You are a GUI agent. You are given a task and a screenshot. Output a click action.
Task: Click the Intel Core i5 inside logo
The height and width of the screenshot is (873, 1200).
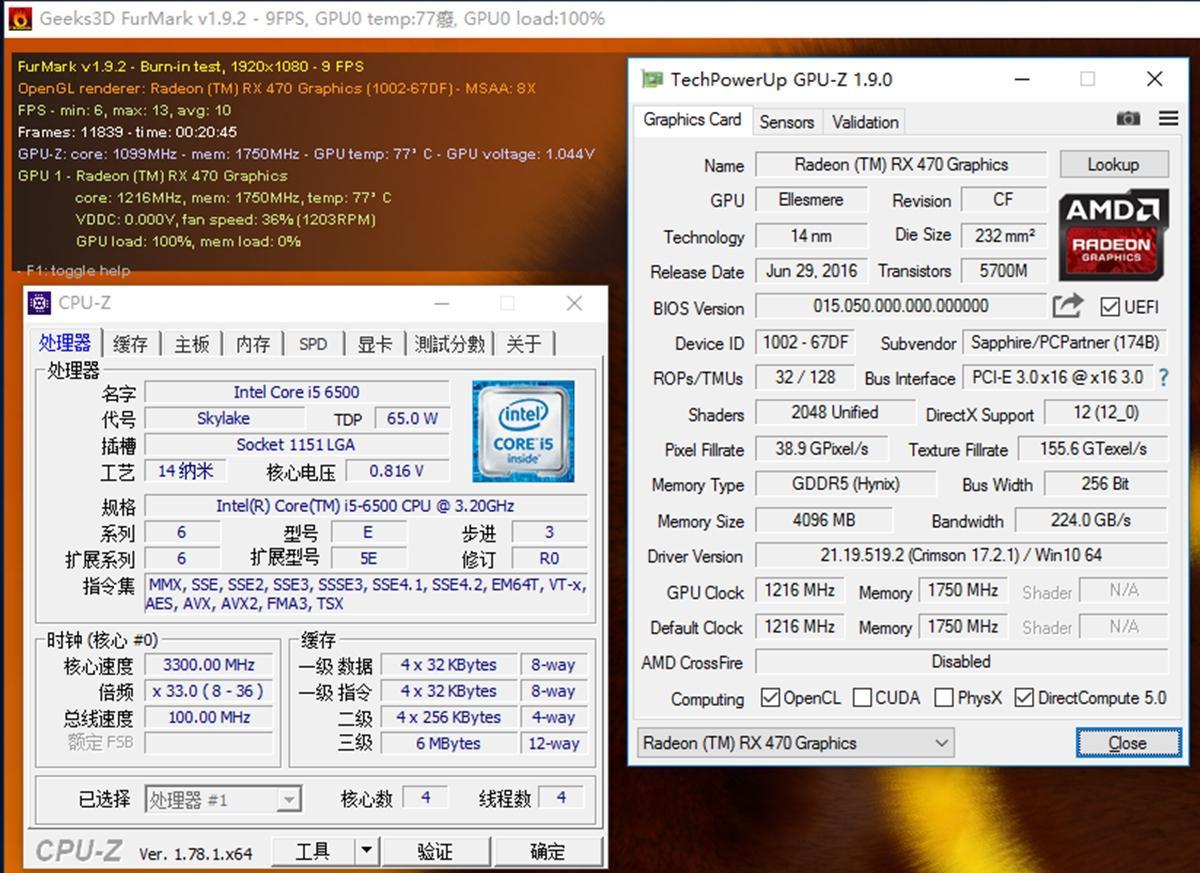[523, 430]
